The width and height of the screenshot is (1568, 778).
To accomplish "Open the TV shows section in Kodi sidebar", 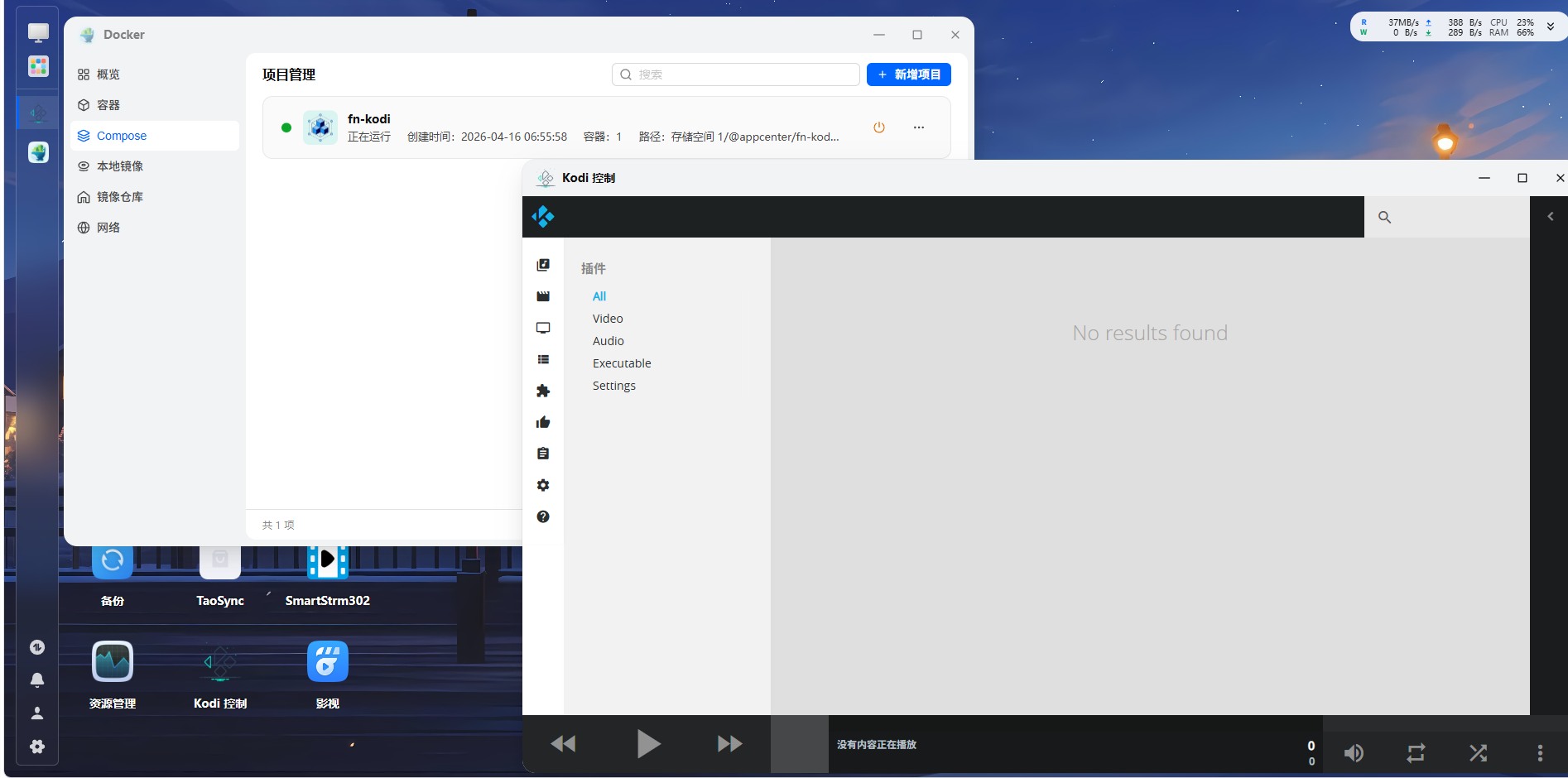I will 543,328.
